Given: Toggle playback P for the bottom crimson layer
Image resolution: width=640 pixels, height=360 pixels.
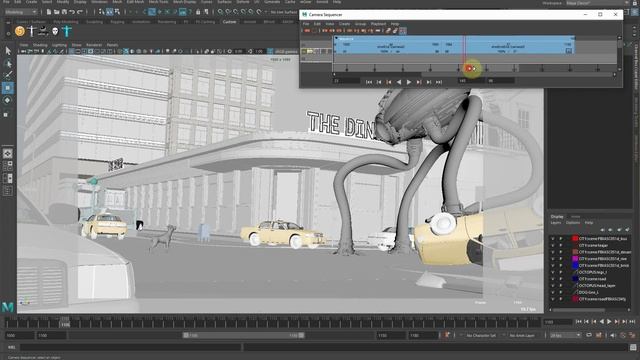Looking at the screenshot, I should pyautogui.click(x=561, y=299).
